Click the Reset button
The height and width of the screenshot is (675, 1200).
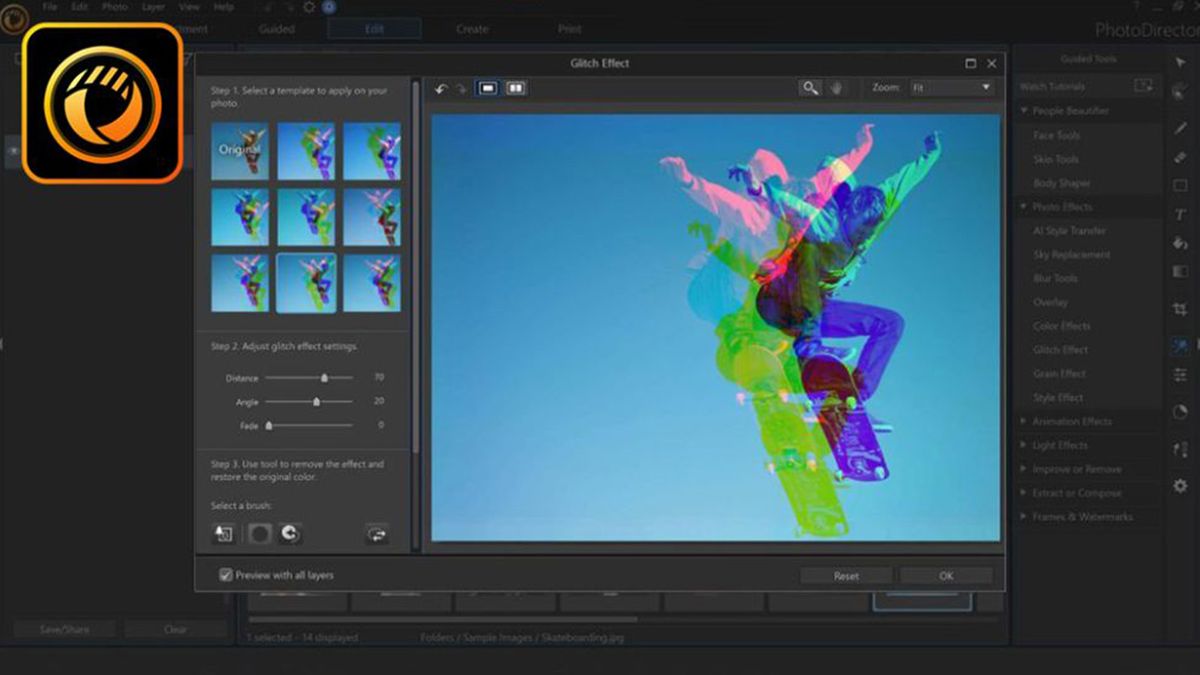pos(846,575)
